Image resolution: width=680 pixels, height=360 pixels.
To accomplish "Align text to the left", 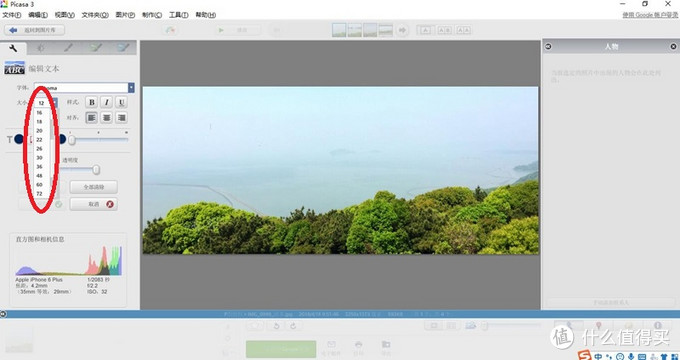I will (x=92, y=118).
